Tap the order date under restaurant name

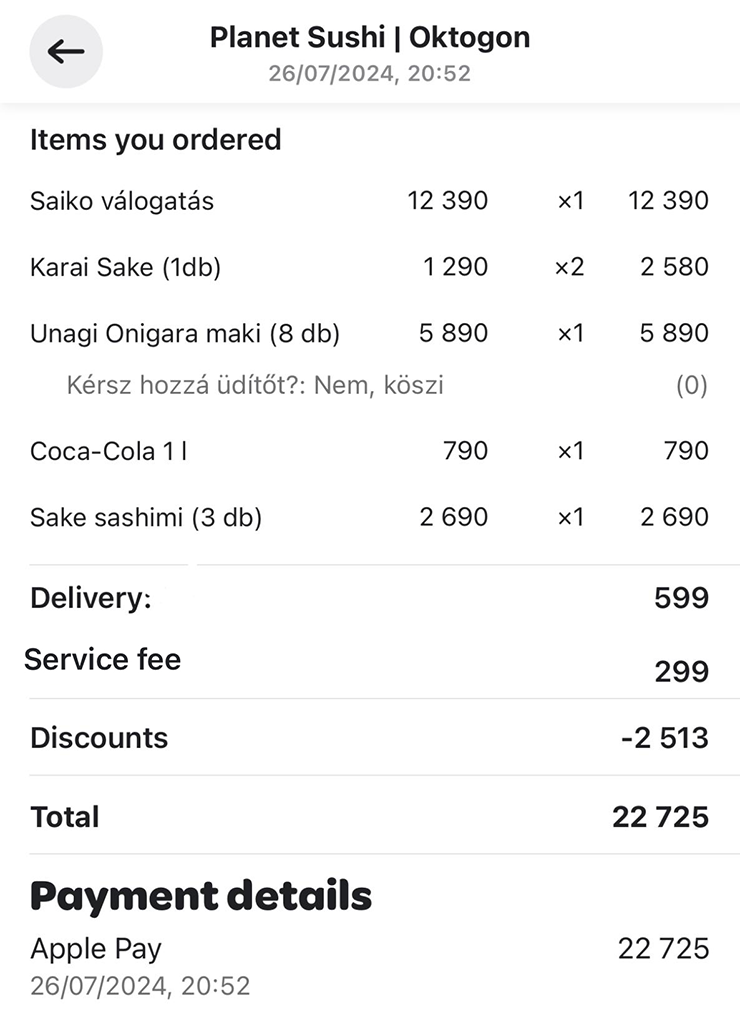click(x=370, y=73)
